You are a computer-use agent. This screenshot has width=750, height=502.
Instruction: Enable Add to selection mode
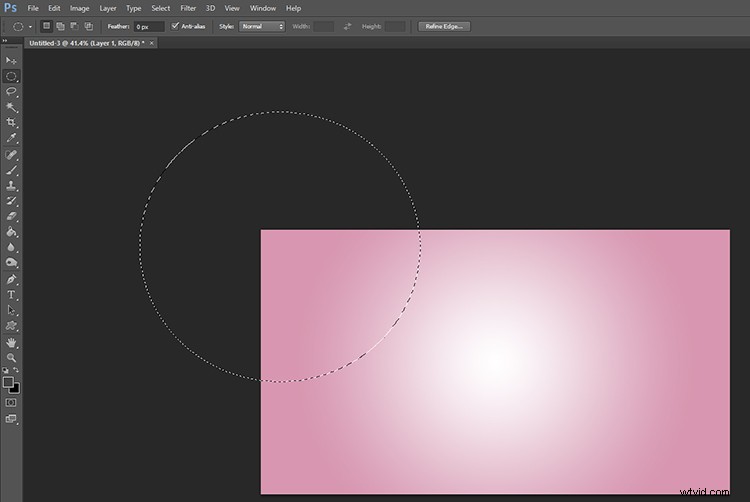click(x=60, y=26)
